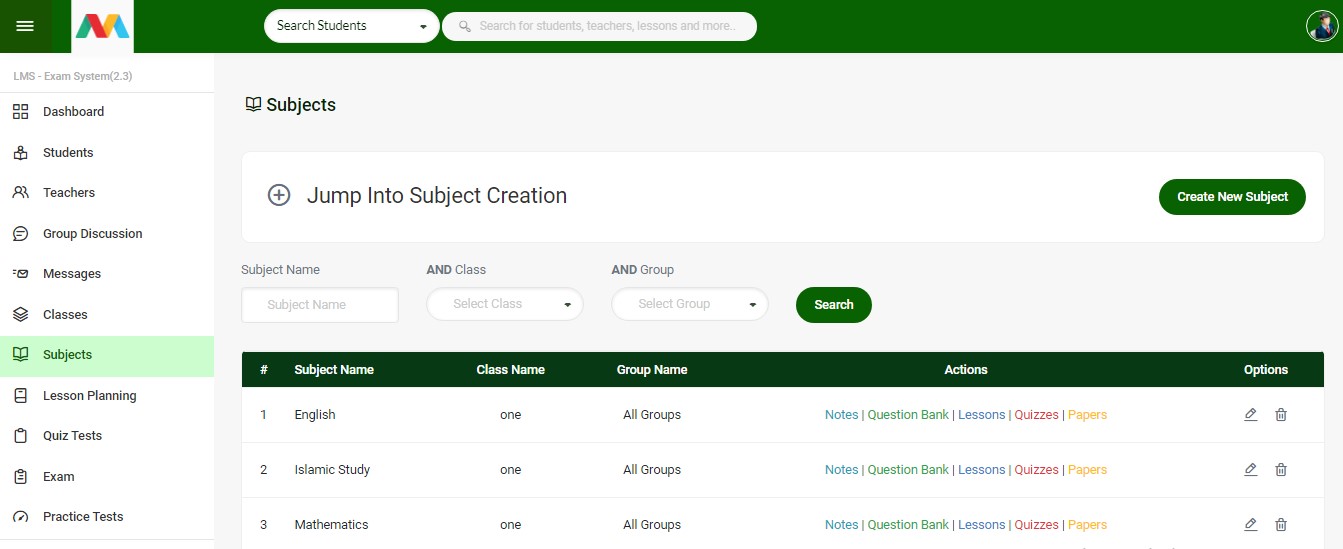1343x549 pixels.
Task: Click the Classes layers icon
Action: point(20,315)
